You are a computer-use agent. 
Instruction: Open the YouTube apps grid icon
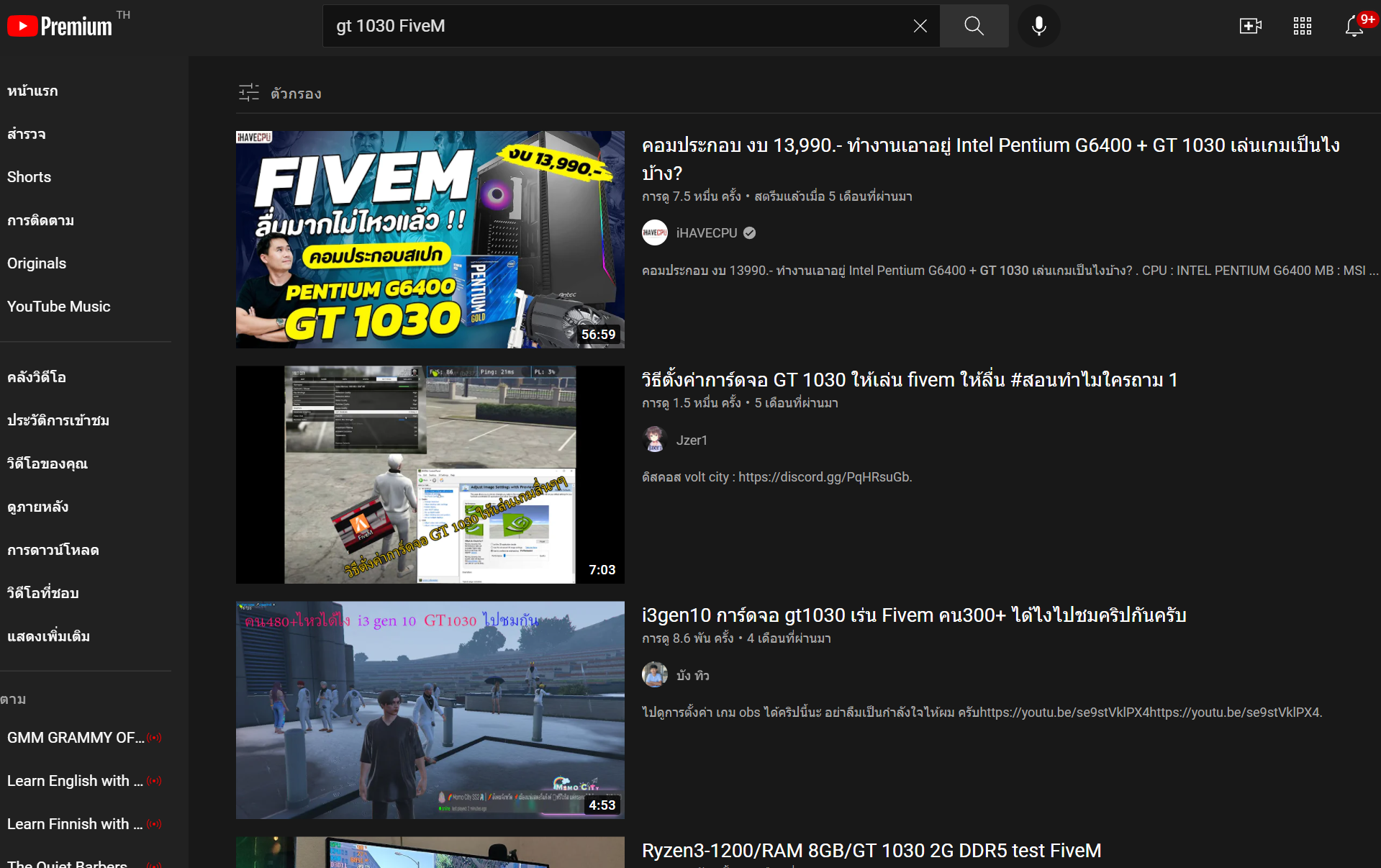tap(1302, 27)
